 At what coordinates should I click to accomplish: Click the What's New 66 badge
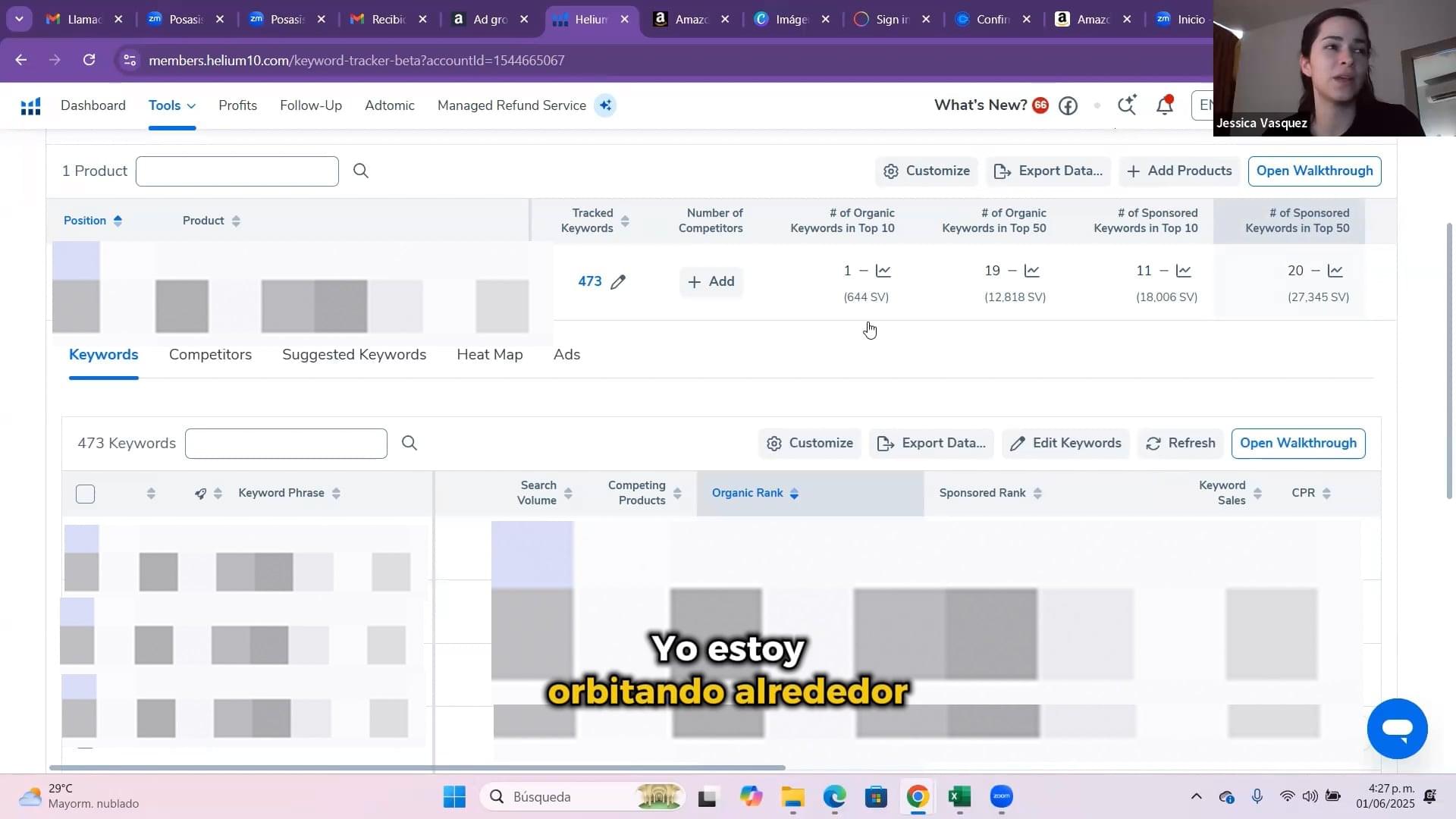(1040, 105)
